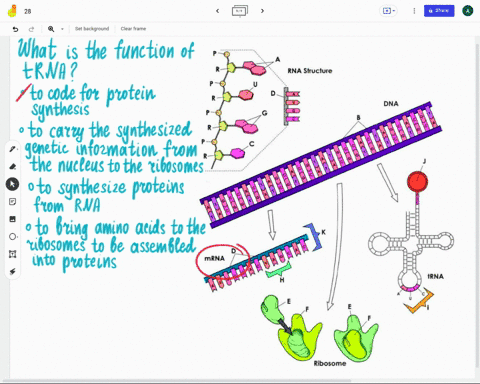Activate the Laser pointer tool
Viewport: 480px width, 384px height.
[12, 272]
